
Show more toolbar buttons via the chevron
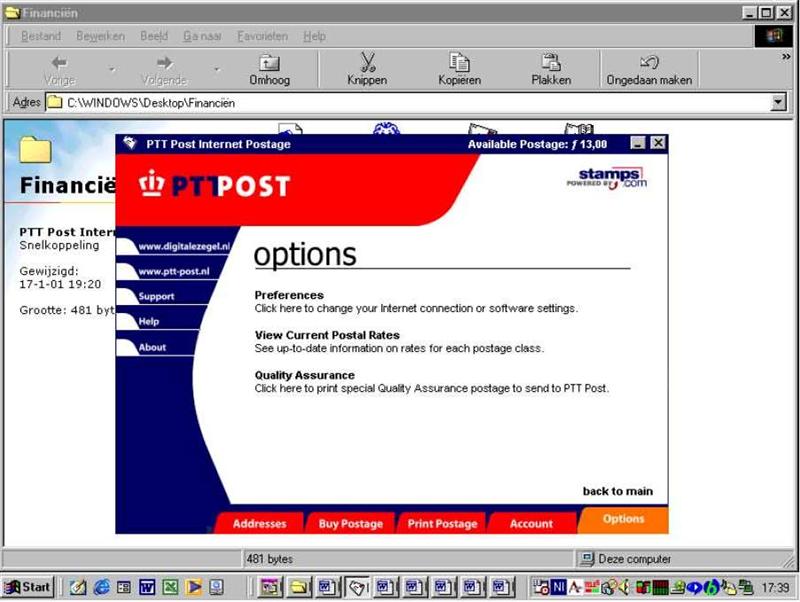click(786, 57)
